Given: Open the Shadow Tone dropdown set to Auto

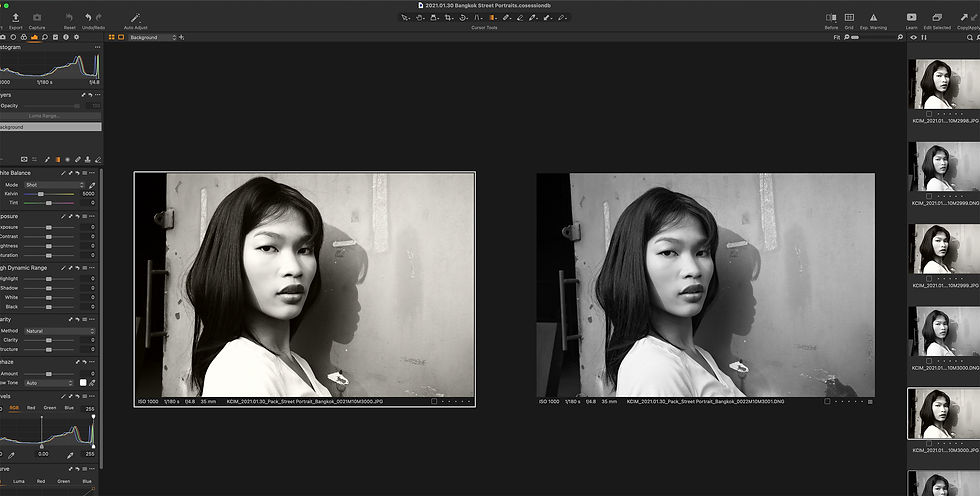Looking at the screenshot, I should (x=49, y=383).
